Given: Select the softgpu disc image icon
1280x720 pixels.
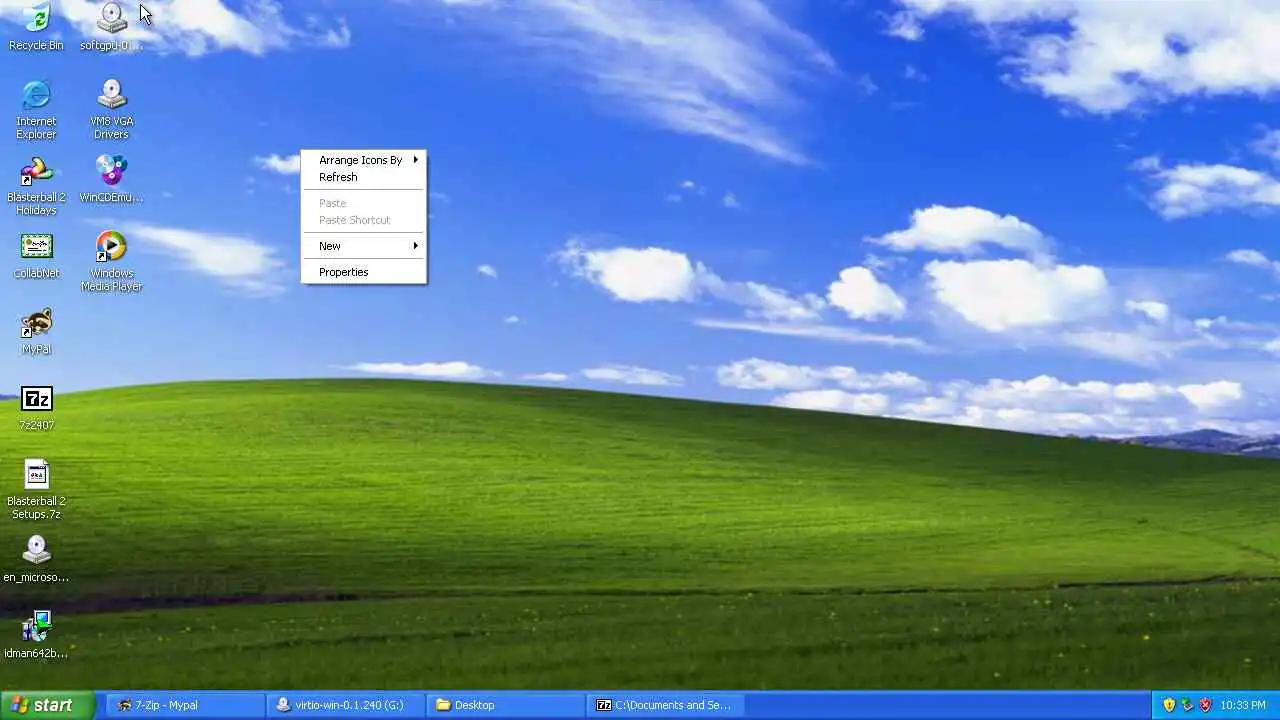Looking at the screenshot, I should pos(111,26).
